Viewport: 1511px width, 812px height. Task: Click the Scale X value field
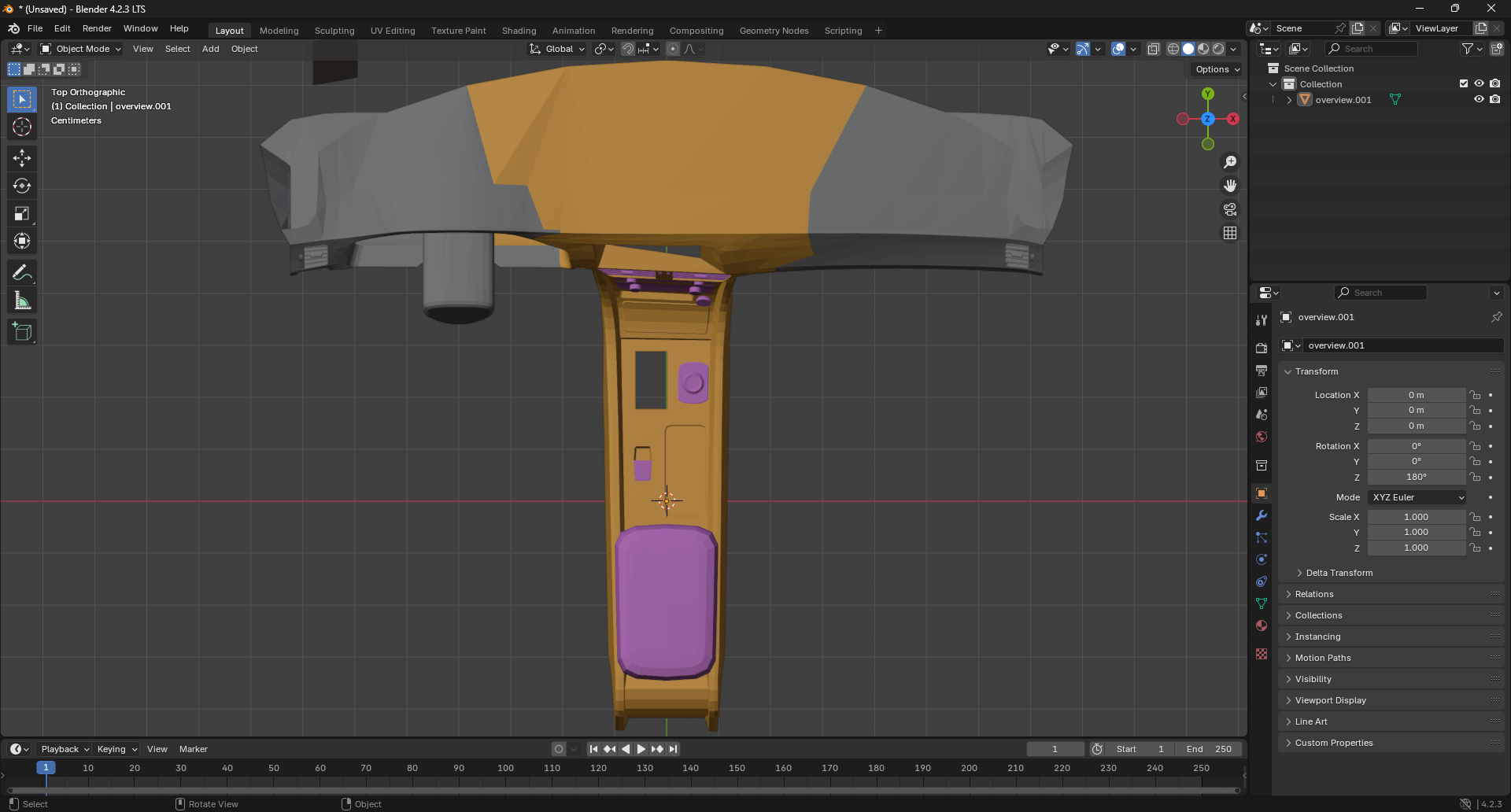[1416, 517]
